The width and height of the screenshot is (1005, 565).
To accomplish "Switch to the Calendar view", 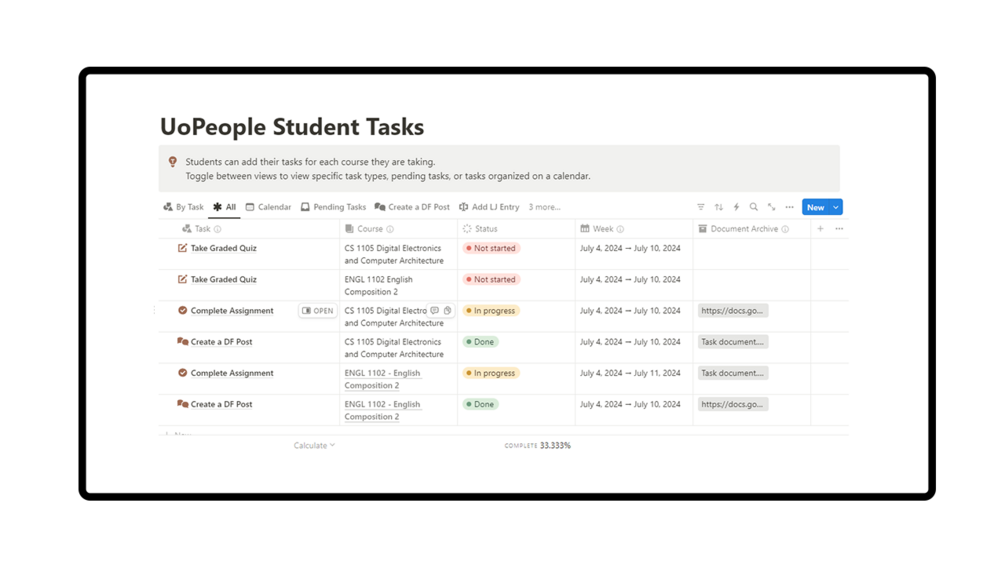I will click(268, 207).
